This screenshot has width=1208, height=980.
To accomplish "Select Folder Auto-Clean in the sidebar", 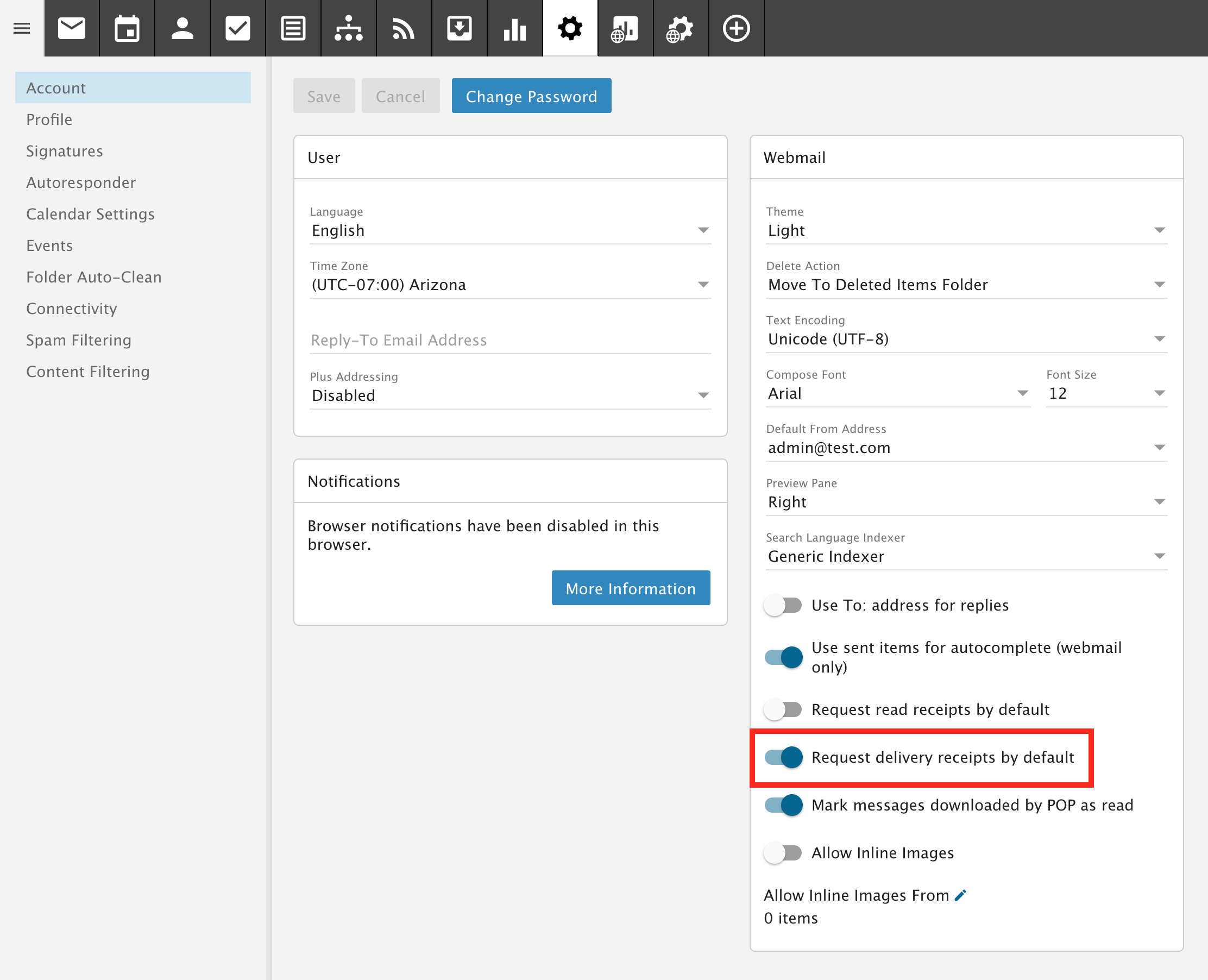I will [x=133, y=277].
